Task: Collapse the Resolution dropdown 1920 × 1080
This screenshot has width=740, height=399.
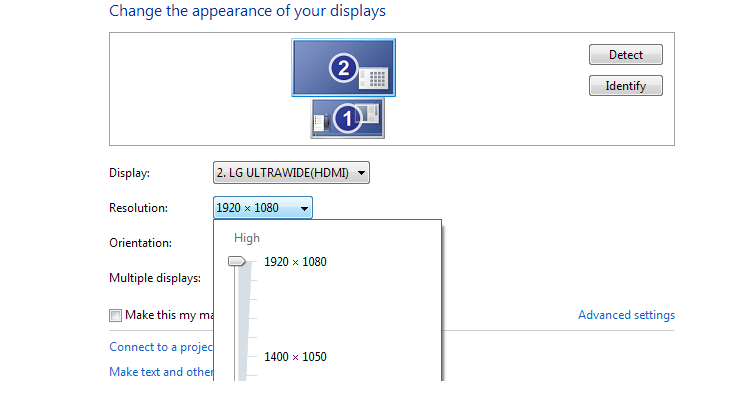Action: 263,208
